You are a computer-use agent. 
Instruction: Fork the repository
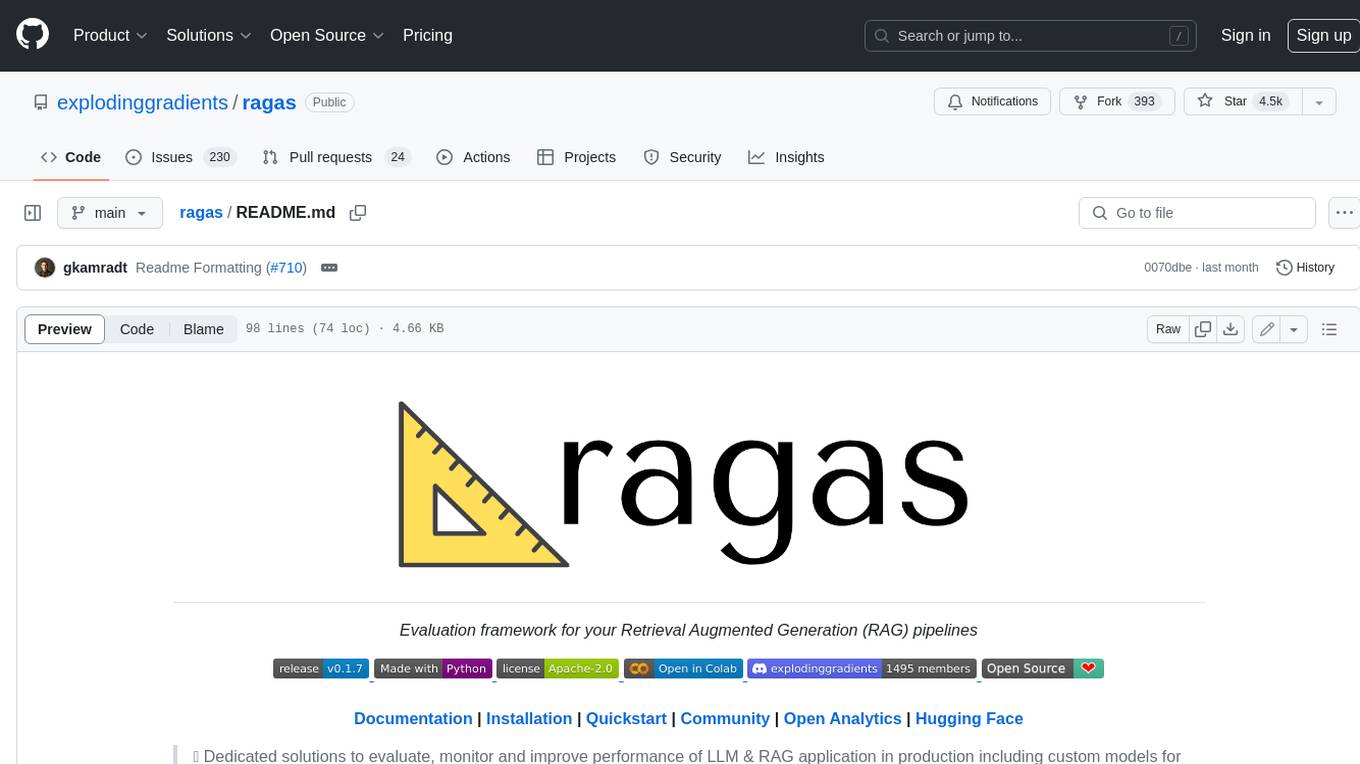(x=1115, y=101)
